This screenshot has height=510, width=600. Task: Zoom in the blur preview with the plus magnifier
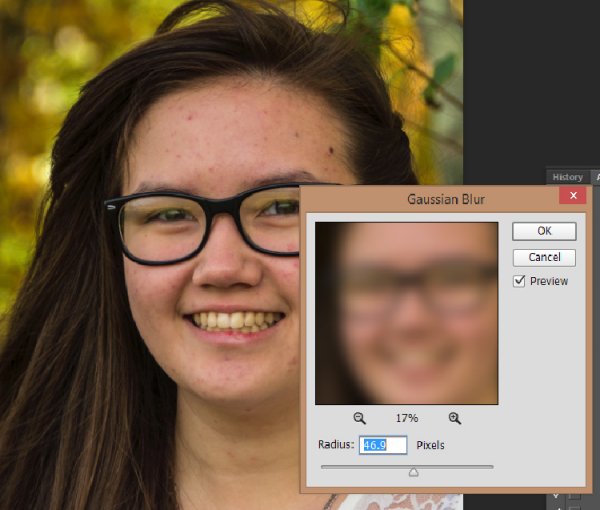pyautogui.click(x=455, y=418)
